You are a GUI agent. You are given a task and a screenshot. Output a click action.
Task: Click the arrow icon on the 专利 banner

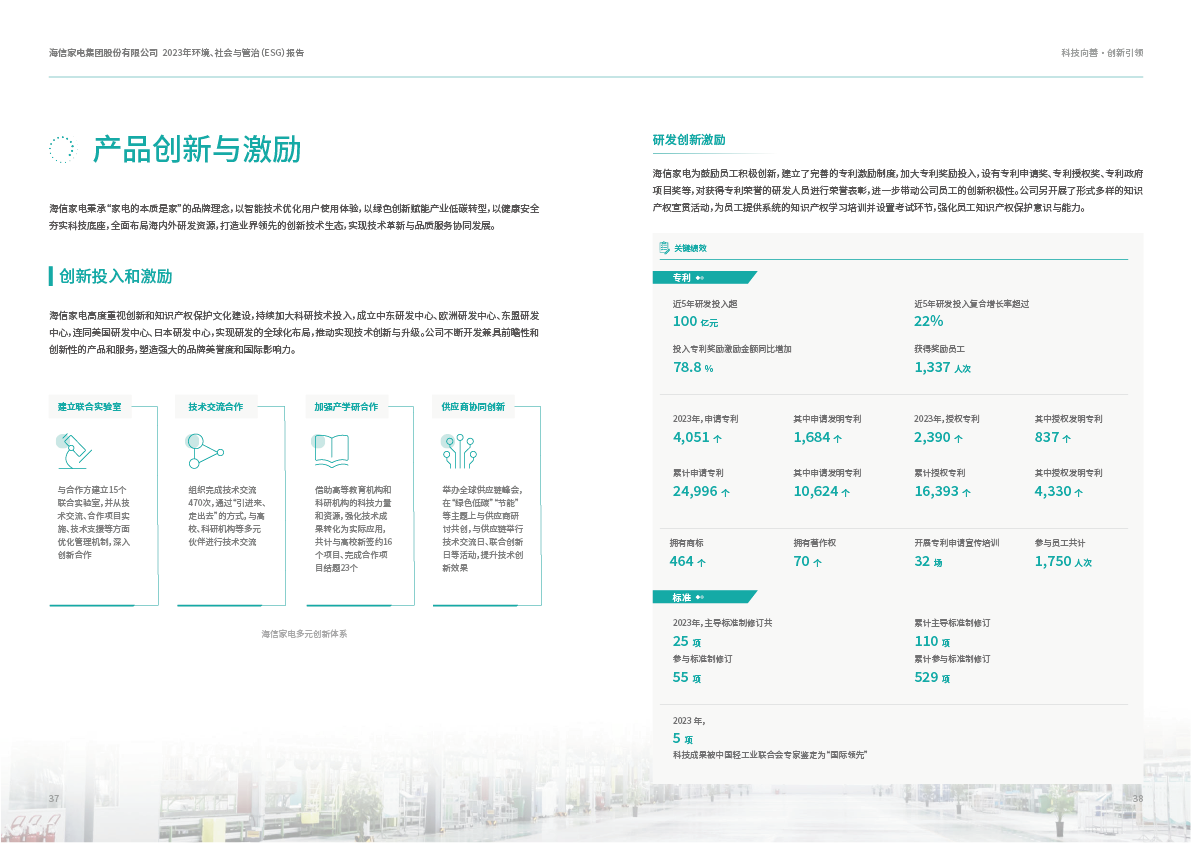coord(701,277)
